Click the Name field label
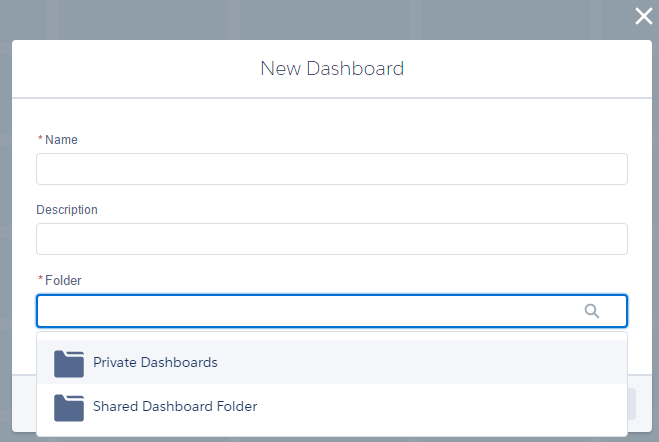The width and height of the screenshot is (659, 442). (x=61, y=140)
